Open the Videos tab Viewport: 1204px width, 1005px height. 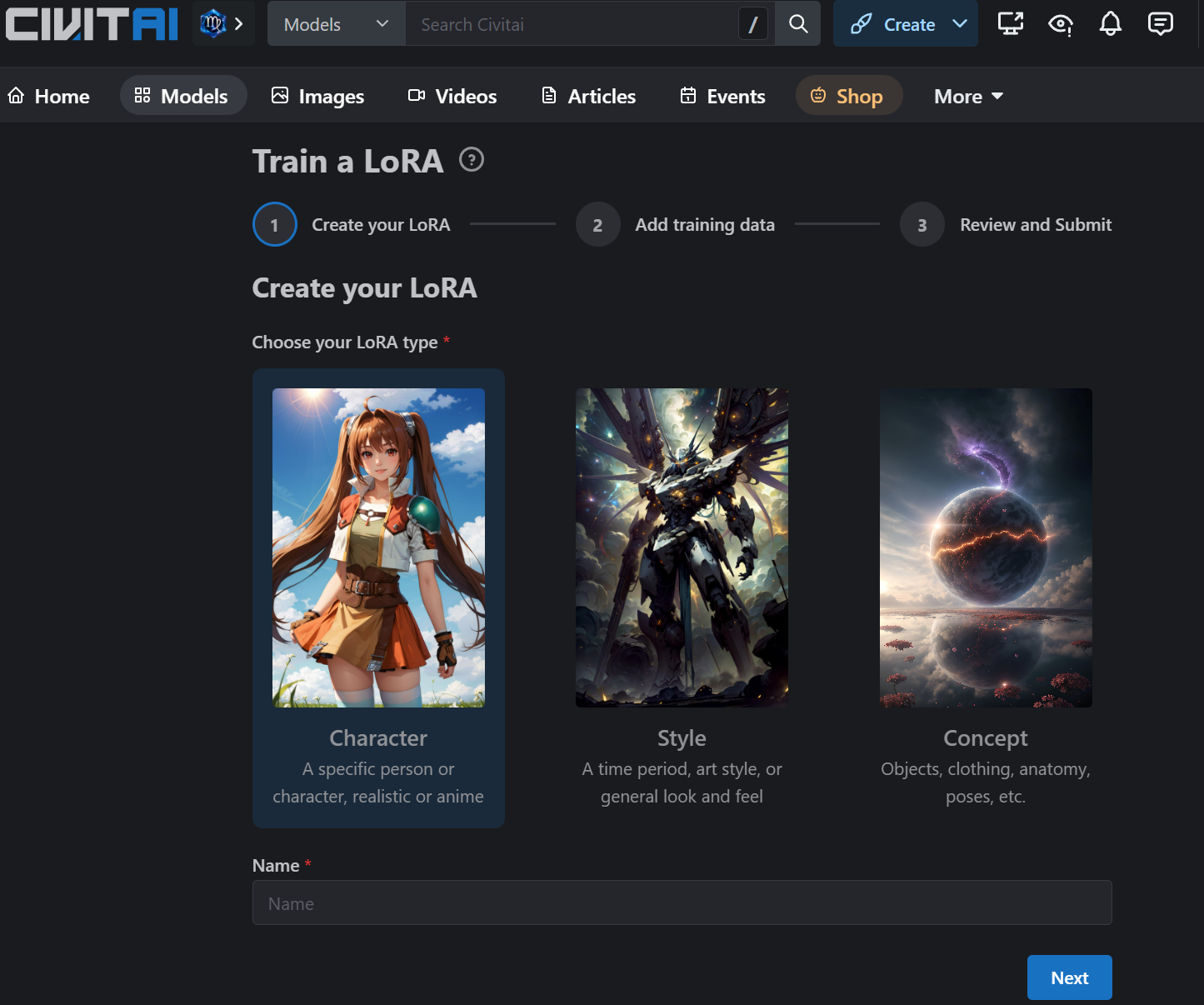(453, 96)
